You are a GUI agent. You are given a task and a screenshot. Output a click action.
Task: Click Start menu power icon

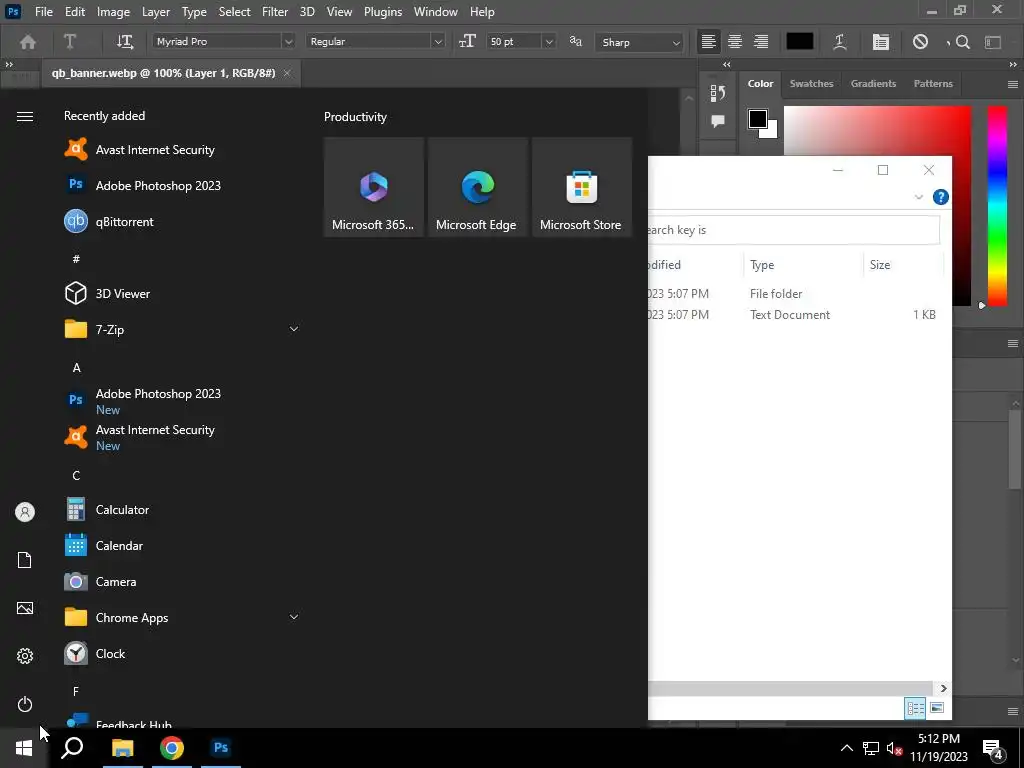point(25,704)
